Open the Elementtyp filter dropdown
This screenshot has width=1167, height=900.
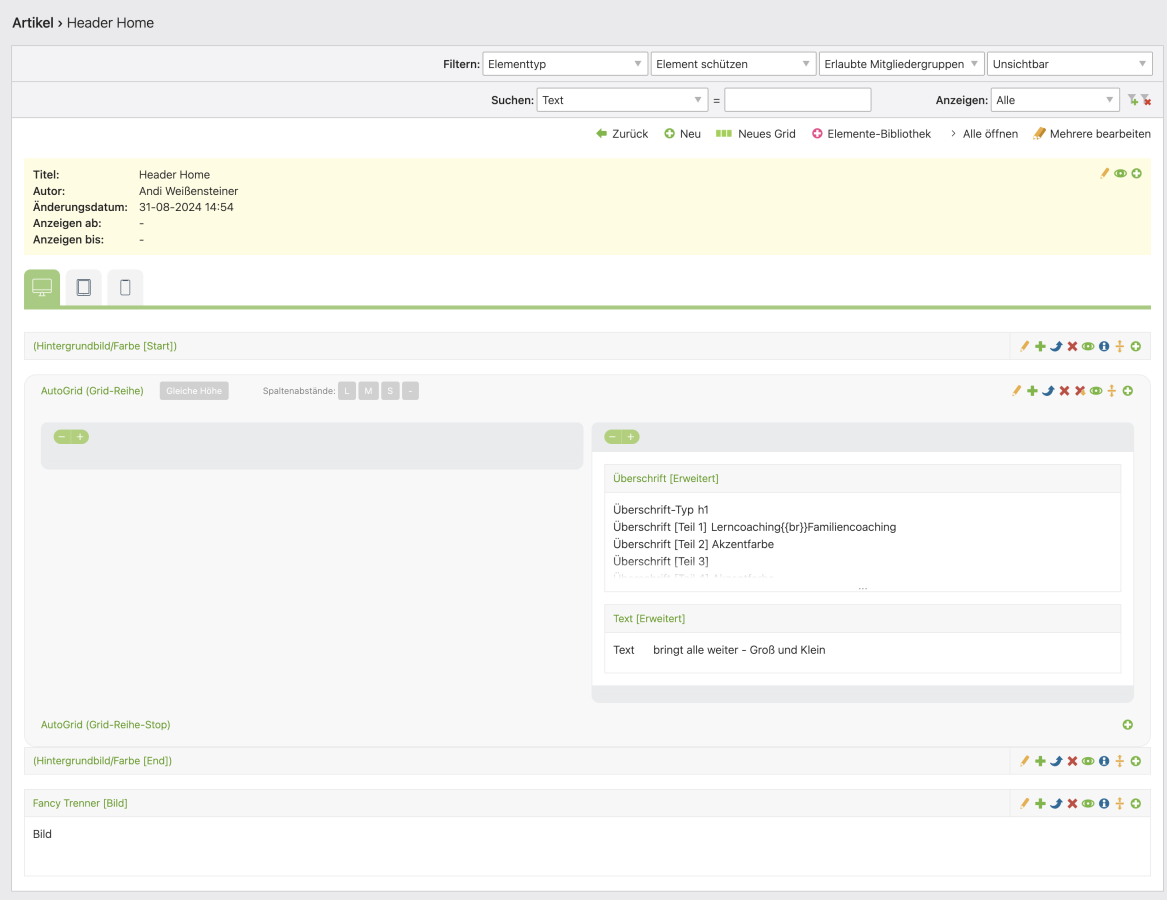[565, 64]
